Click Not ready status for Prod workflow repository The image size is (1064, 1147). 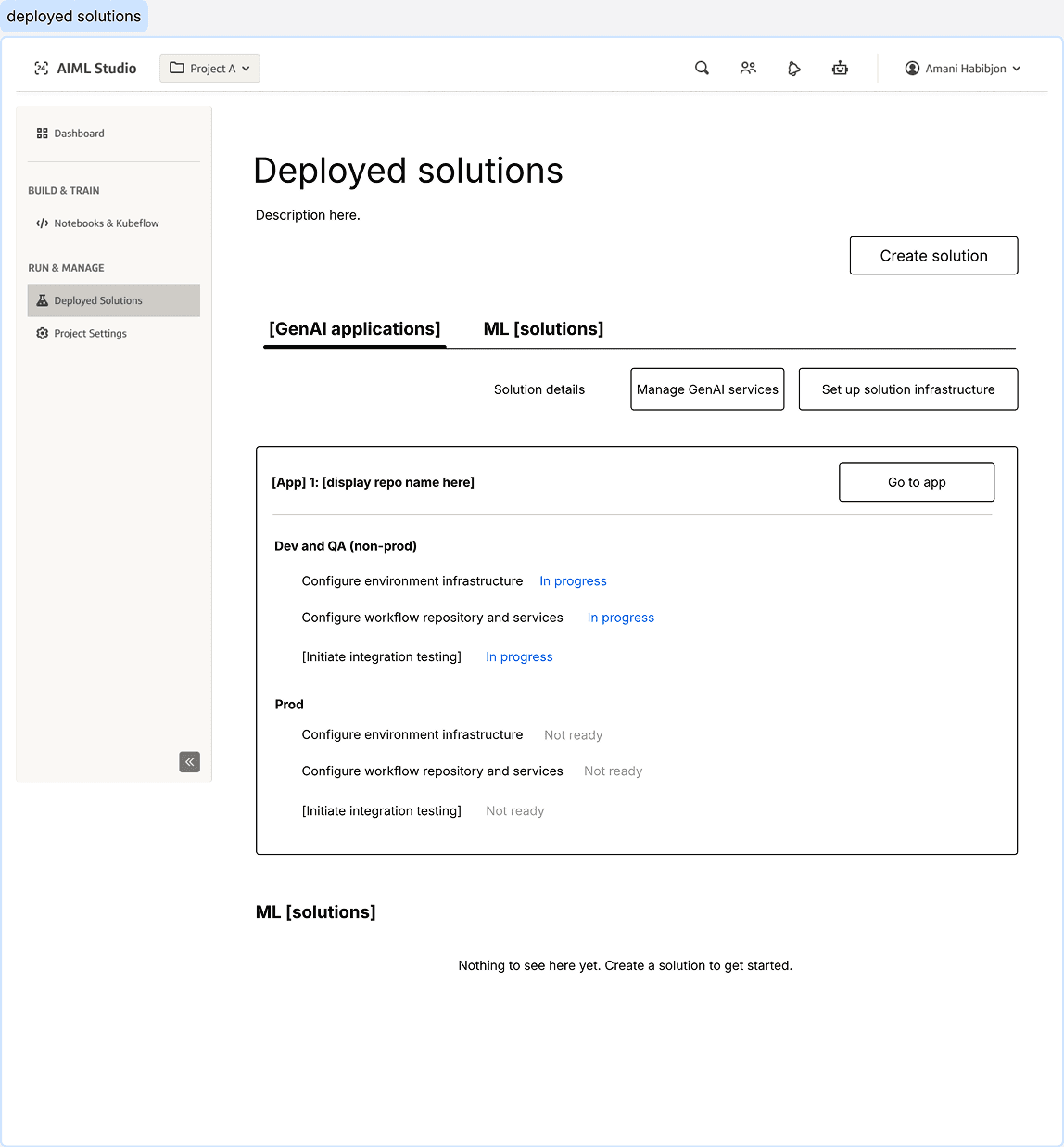coord(613,771)
